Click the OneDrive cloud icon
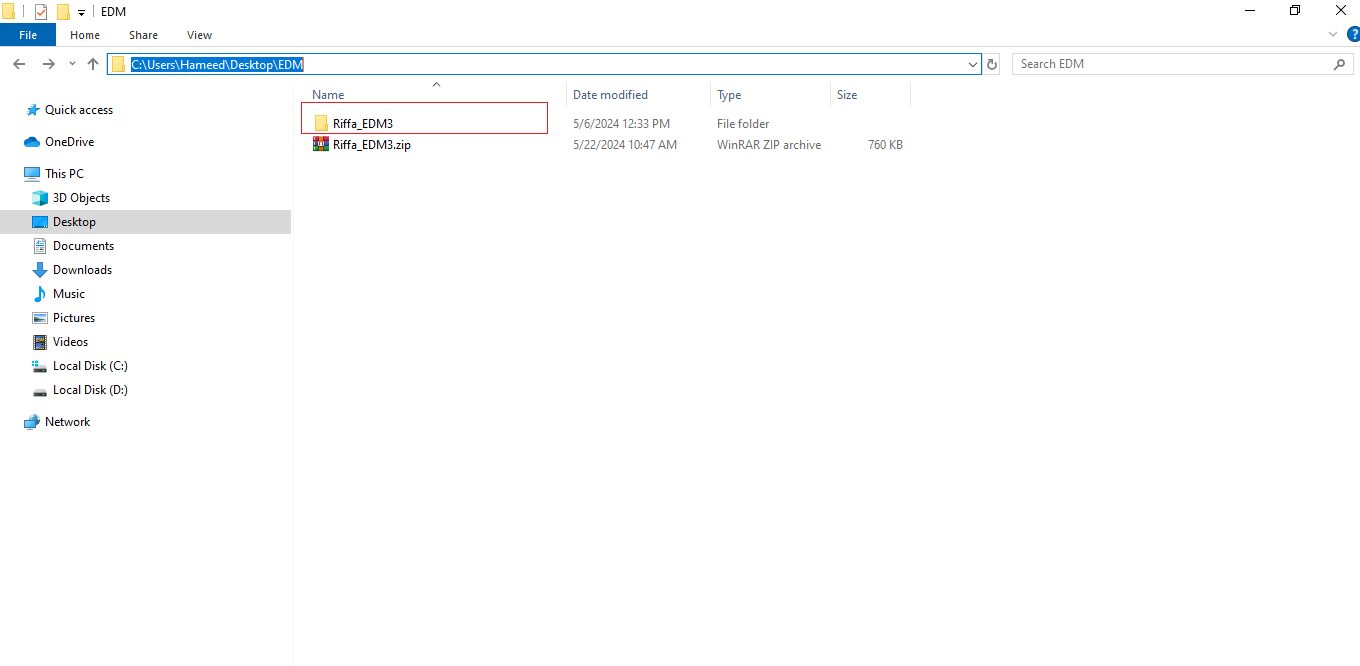Viewport: 1360px width, 666px height. pyautogui.click(x=32, y=142)
